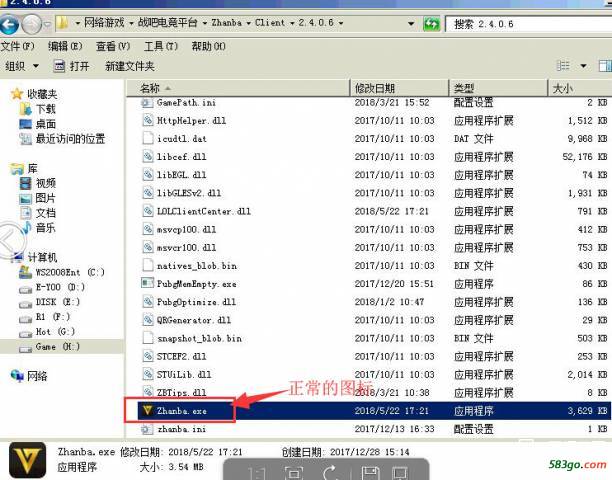The height and width of the screenshot is (480, 612).
Task: Click the GamePath.ini file icon
Action: (147, 103)
